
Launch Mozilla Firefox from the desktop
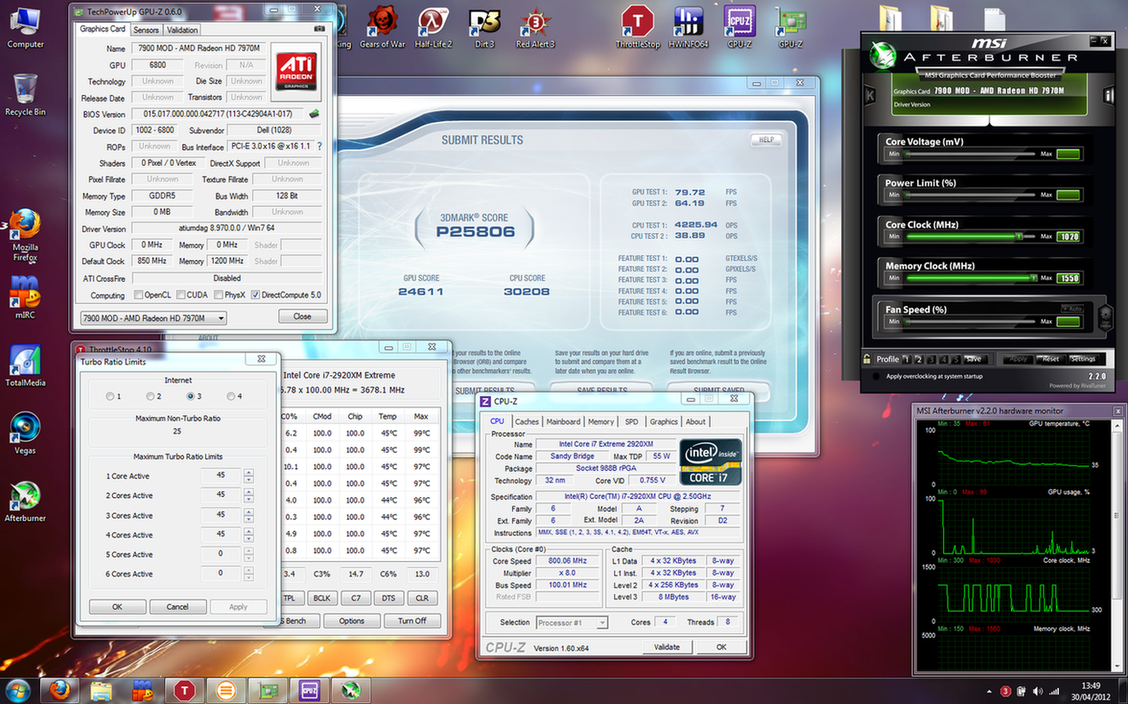[25, 234]
